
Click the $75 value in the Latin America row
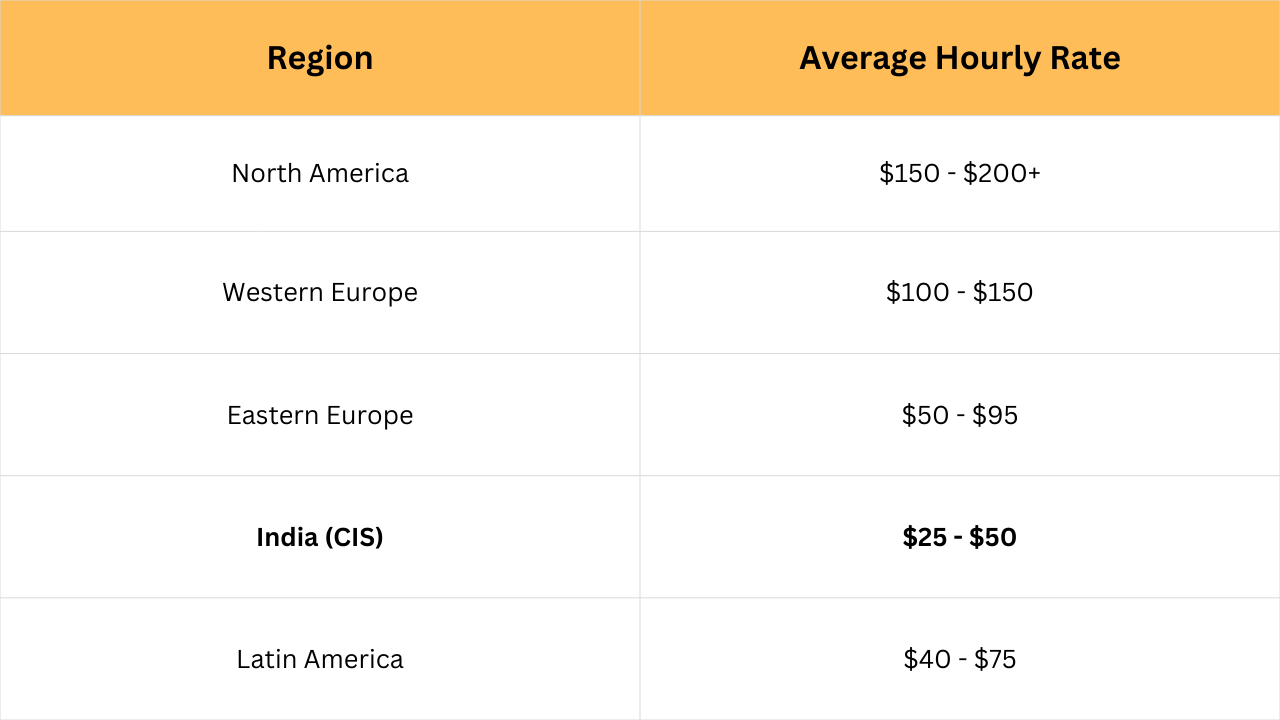tap(995, 659)
